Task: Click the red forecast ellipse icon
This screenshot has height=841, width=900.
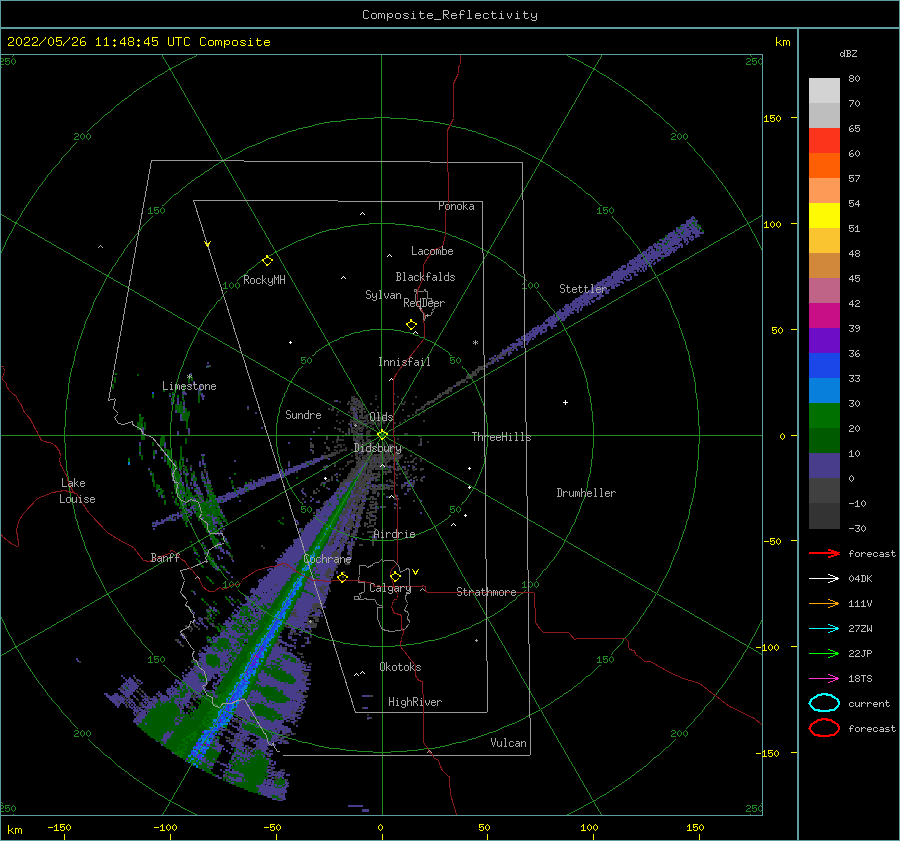Action: [824, 728]
